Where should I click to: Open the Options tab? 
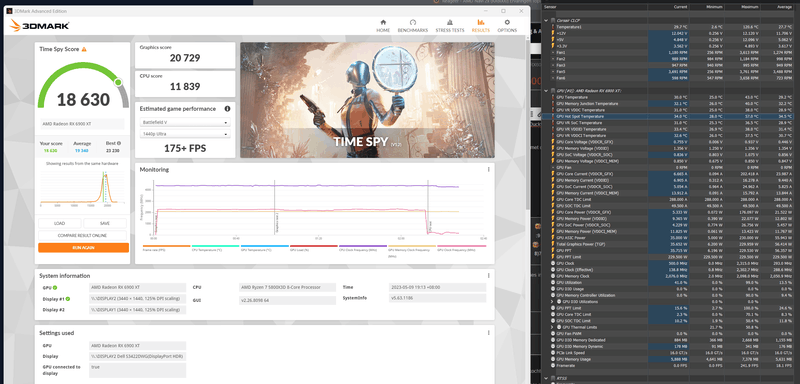tap(507, 26)
